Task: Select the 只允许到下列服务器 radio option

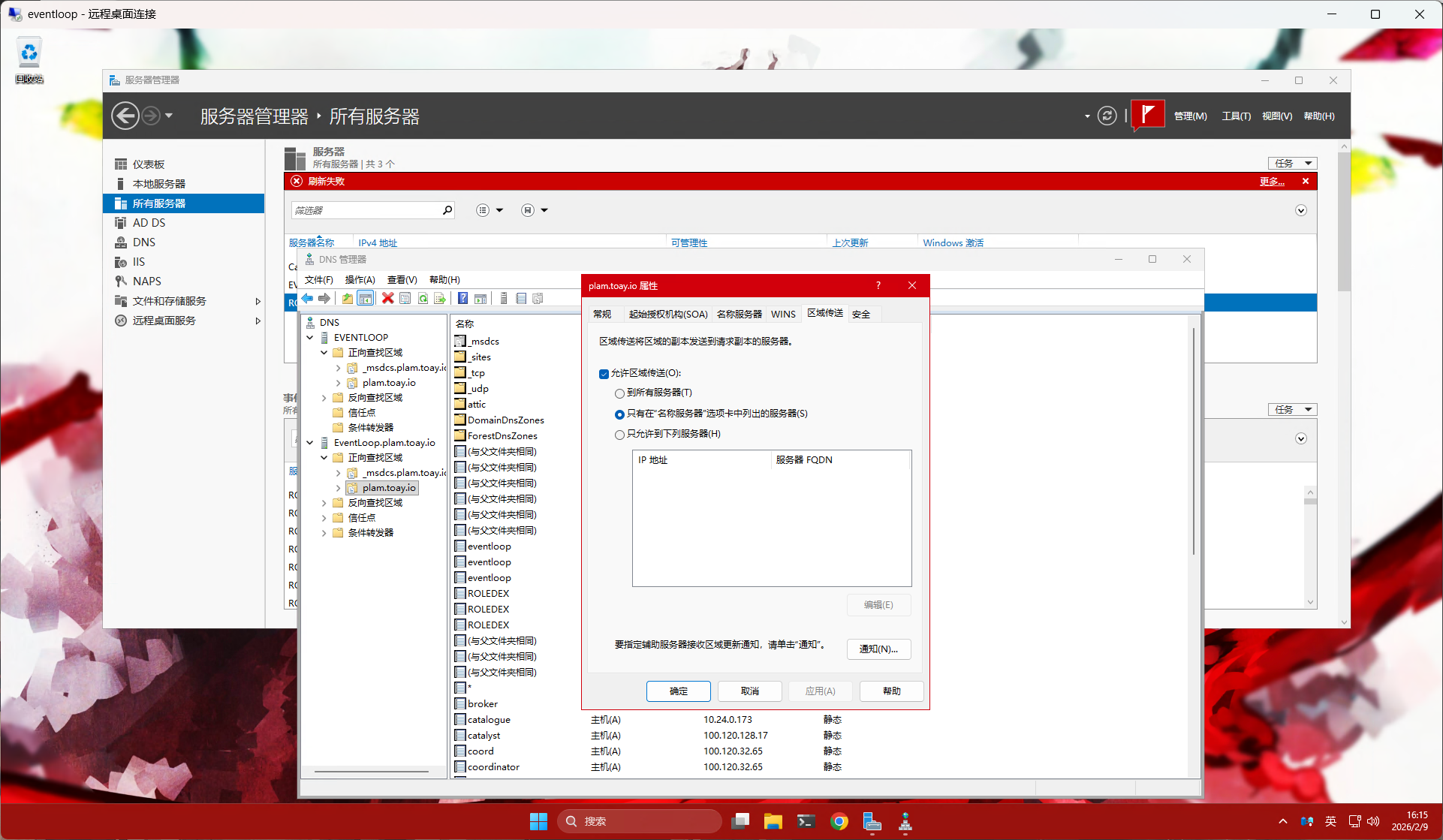Action: pyautogui.click(x=619, y=435)
